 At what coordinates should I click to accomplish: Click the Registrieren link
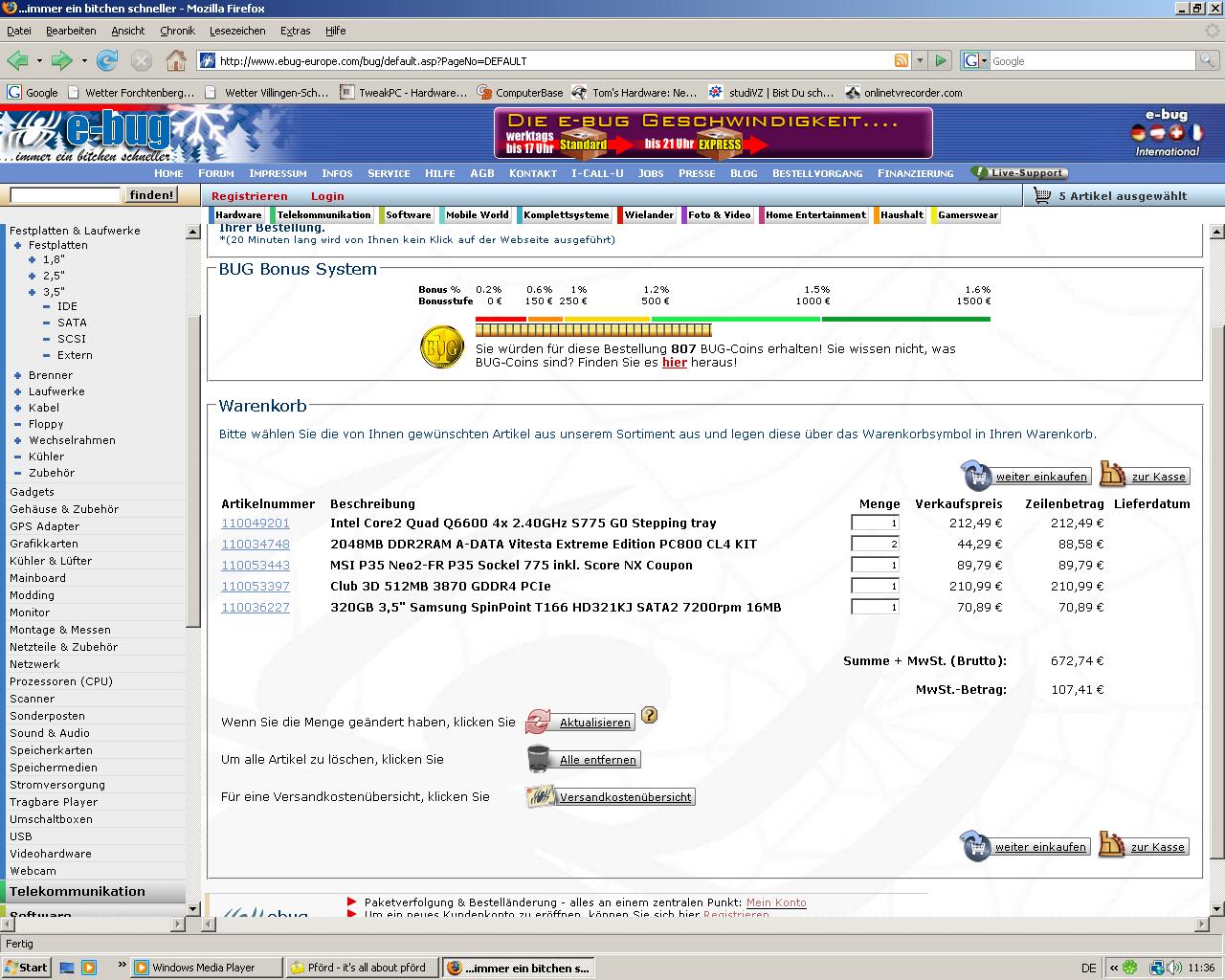pyautogui.click(x=250, y=196)
